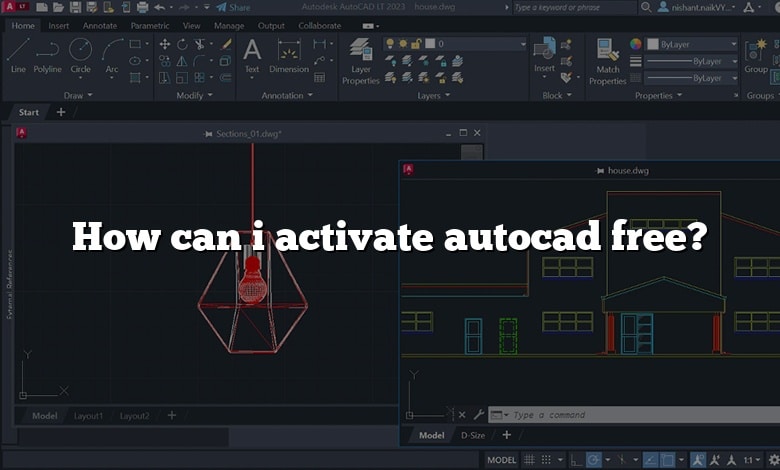Toggle drawing grid display in status bar
The width and height of the screenshot is (780, 470).
[529, 460]
